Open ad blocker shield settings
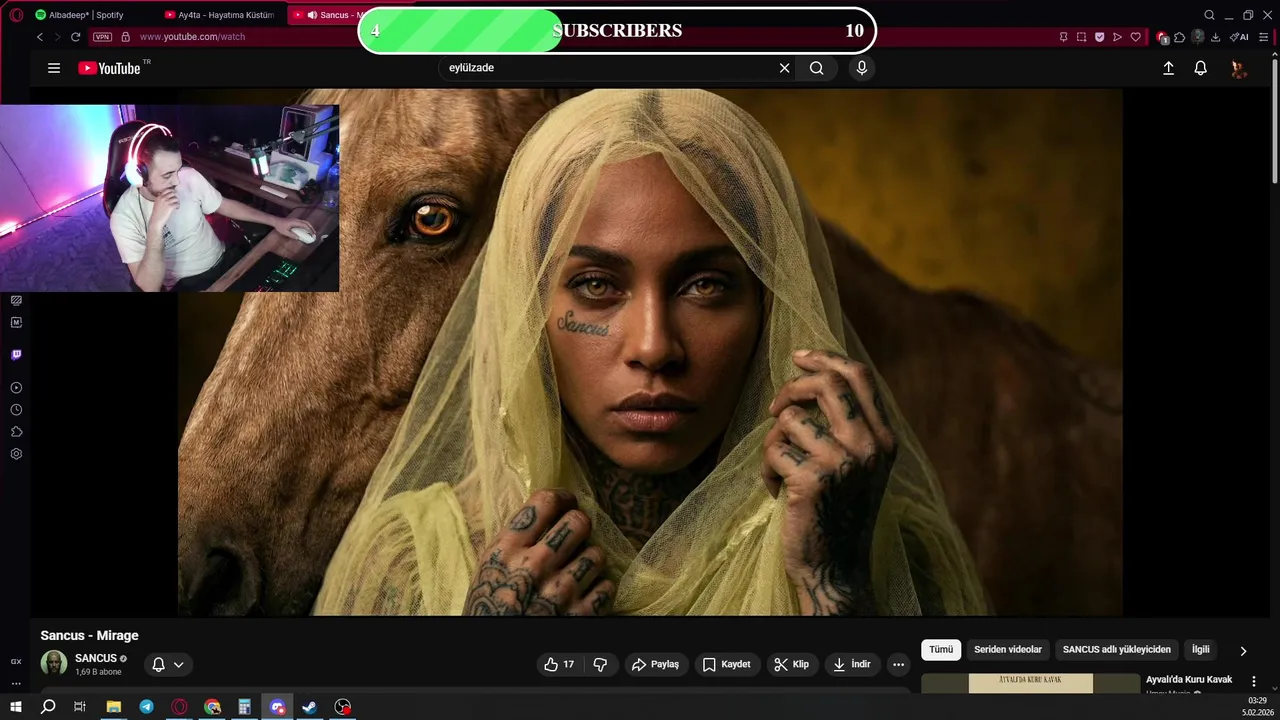The width and height of the screenshot is (1280, 720). [1099, 37]
